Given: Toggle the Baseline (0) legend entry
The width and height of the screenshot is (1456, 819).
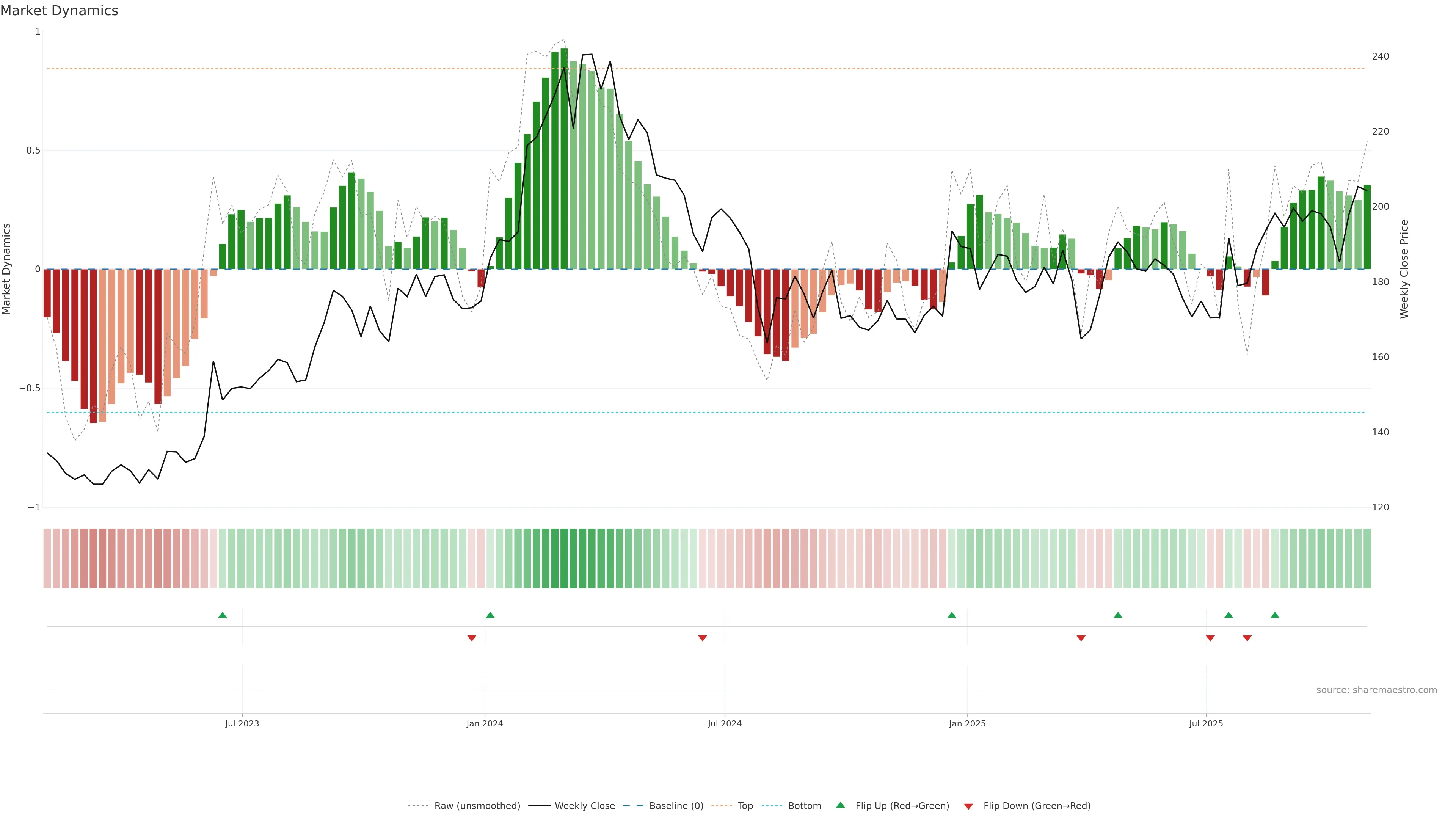Looking at the screenshot, I should [676, 806].
